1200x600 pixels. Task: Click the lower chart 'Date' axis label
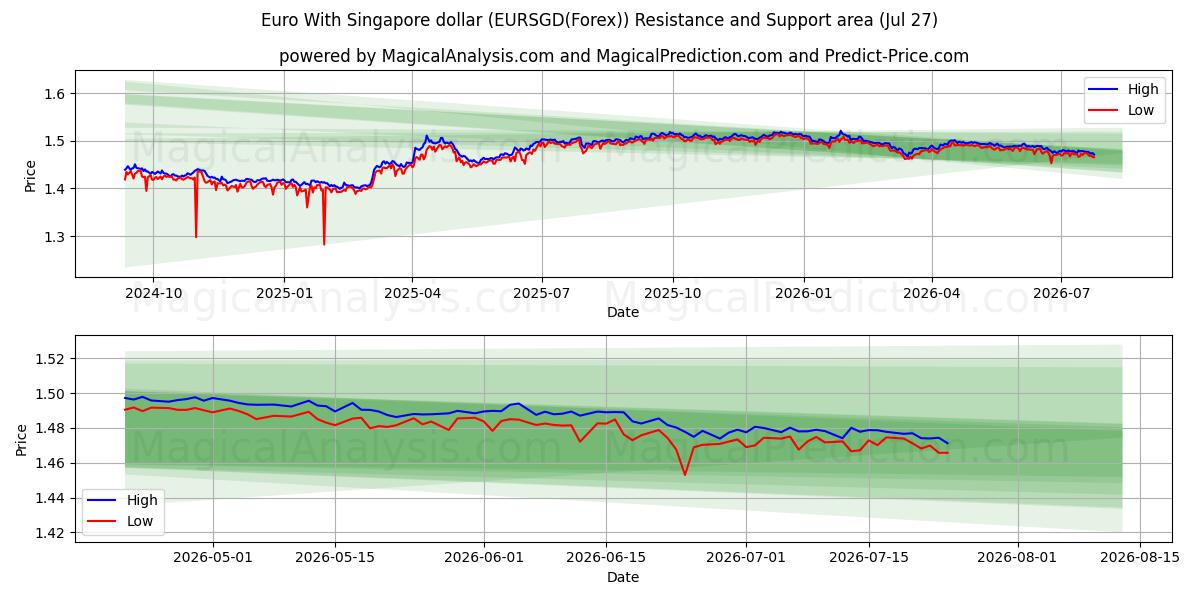623,577
